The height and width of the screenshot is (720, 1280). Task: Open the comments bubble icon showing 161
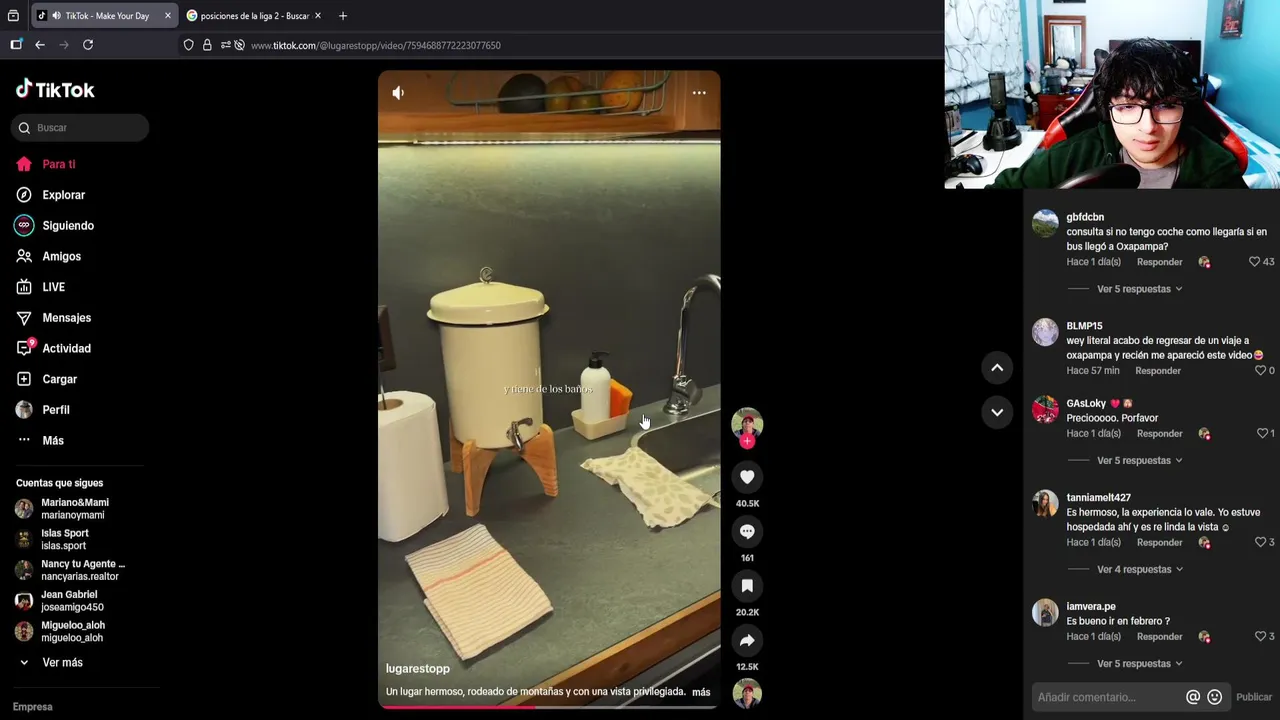[747, 531]
